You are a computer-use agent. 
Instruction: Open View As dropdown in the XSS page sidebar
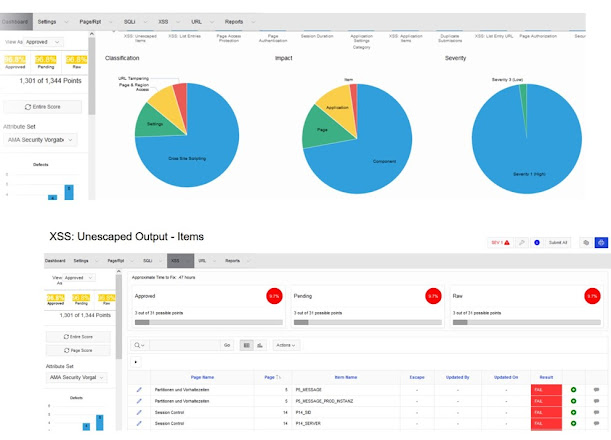click(x=78, y=278)
